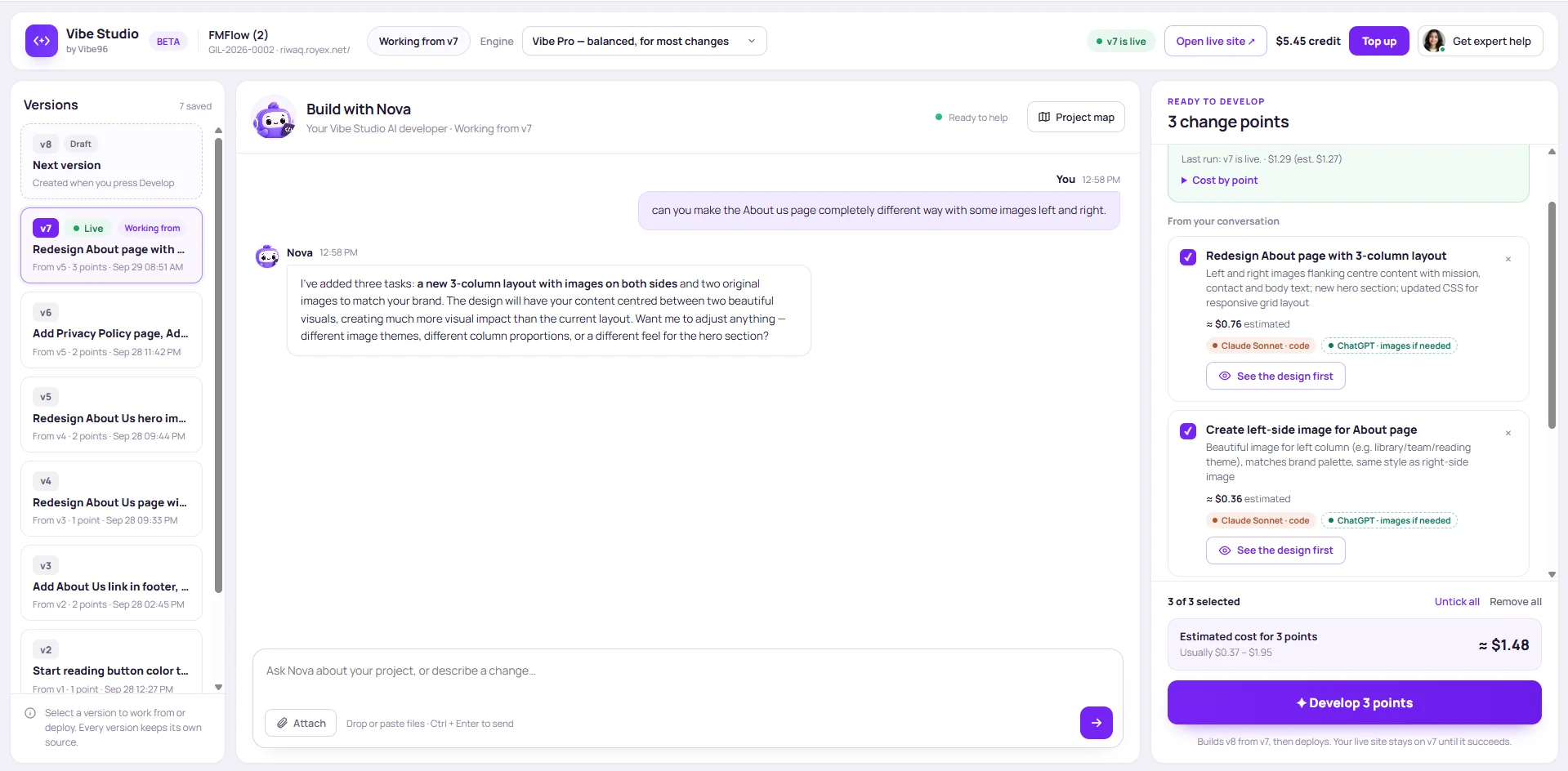This screenshot has height=771, width=1568.
Task: Click the $5.45 credit text
Action: pos(1307,41)
